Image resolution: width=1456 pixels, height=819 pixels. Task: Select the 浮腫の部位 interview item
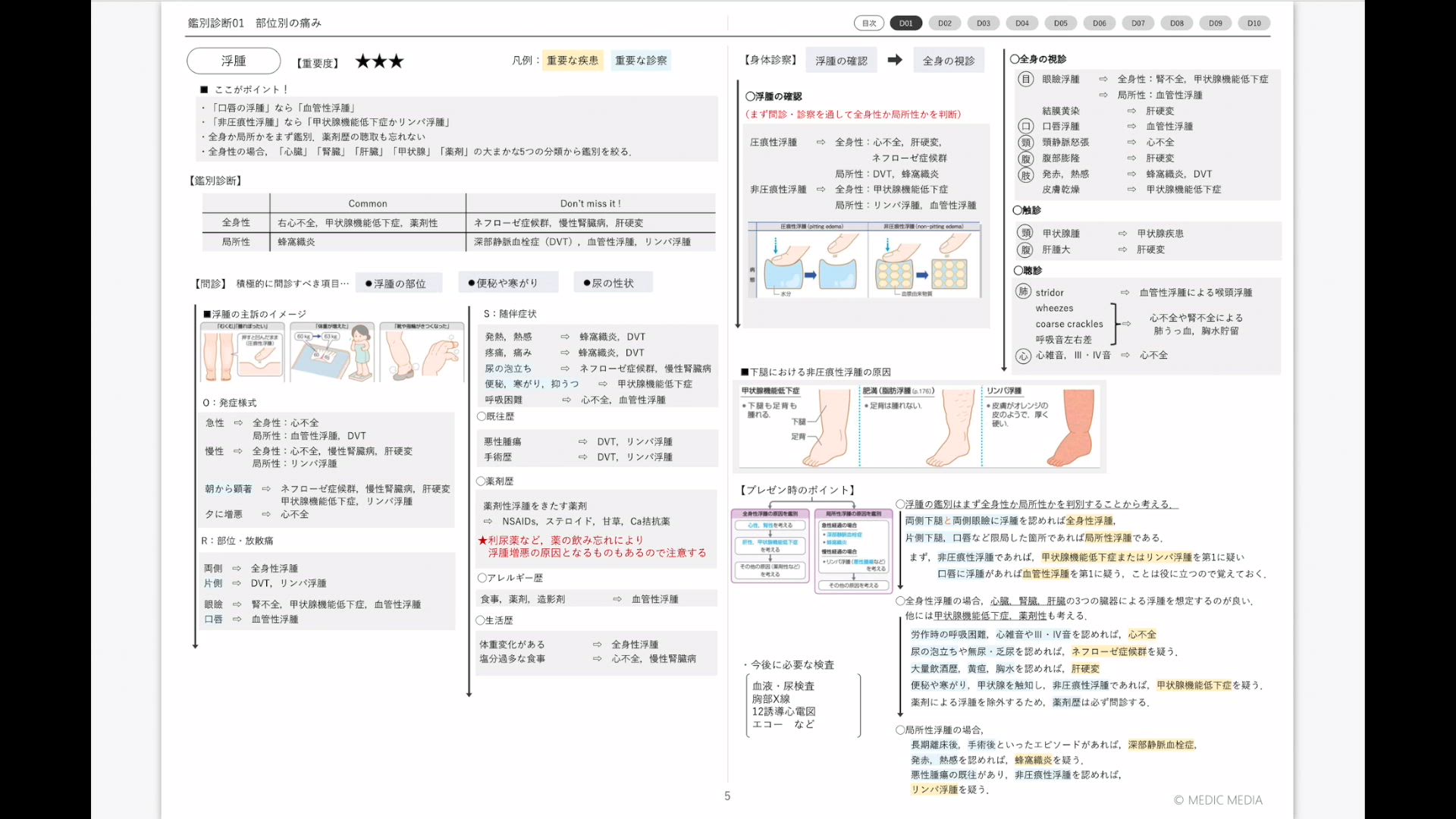click(399, 284)
